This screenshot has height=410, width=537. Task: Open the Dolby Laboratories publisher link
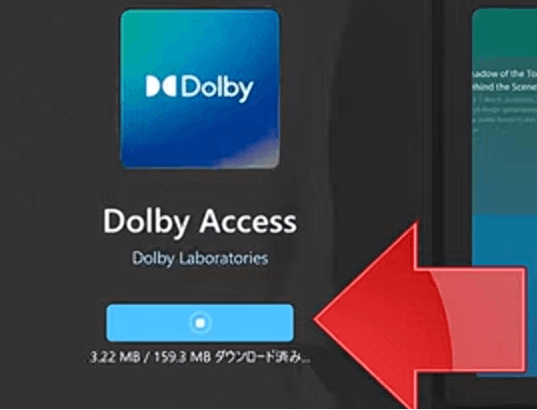click(200, 258)
